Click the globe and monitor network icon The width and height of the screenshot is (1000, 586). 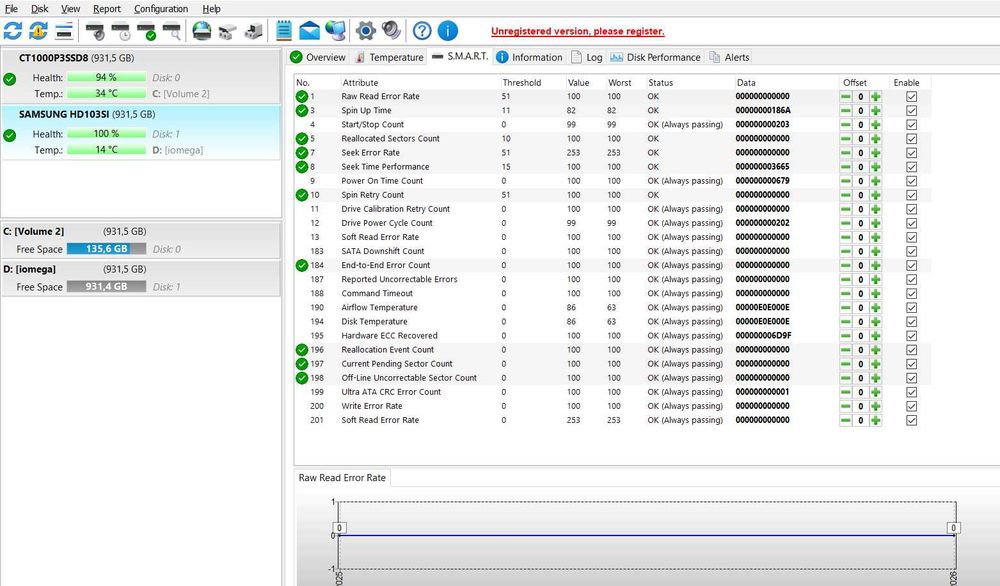click(335, 31)
